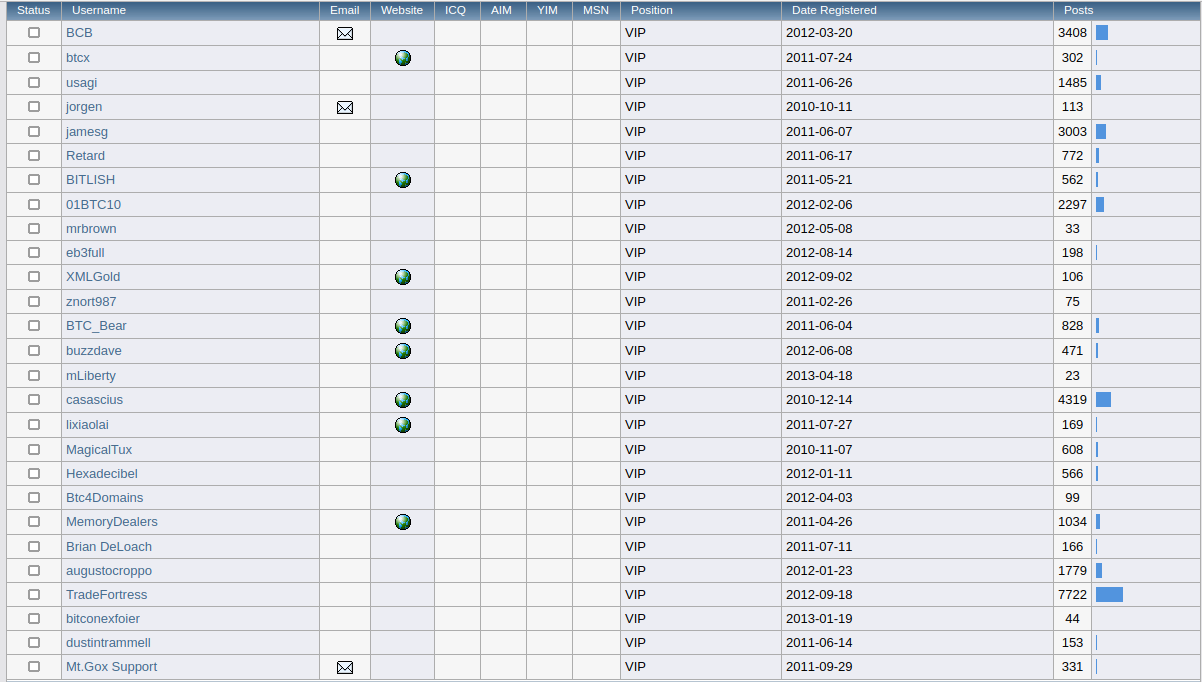Click the Email column header
Viewport: 1202px width, 682px height.
(x=345, y=10)
